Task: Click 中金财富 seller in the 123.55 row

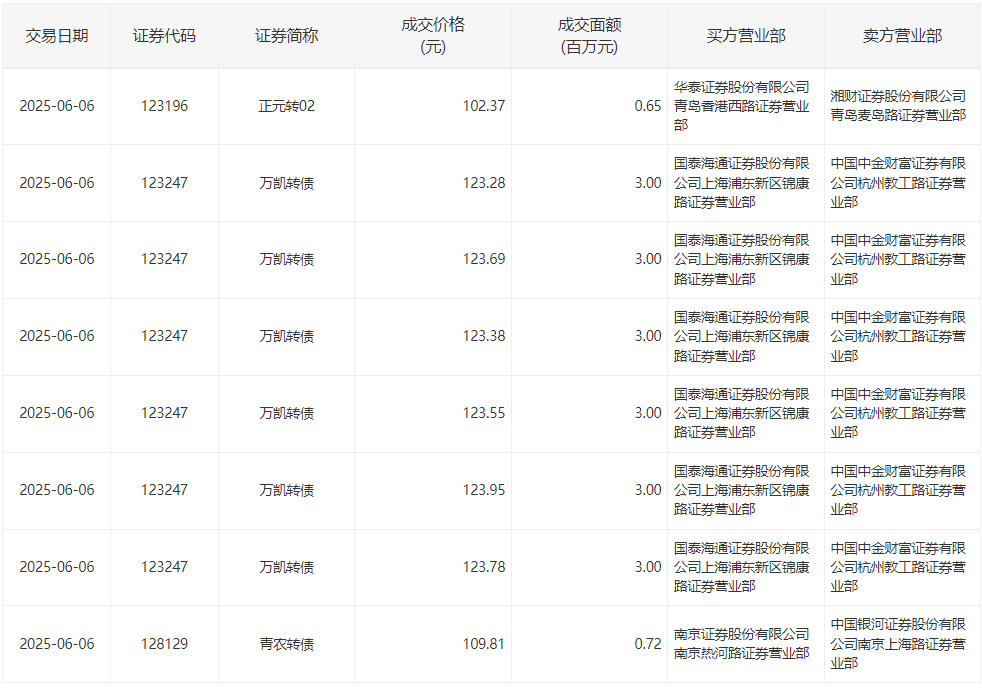Action: pyautogui.click(x=898, y=413)
